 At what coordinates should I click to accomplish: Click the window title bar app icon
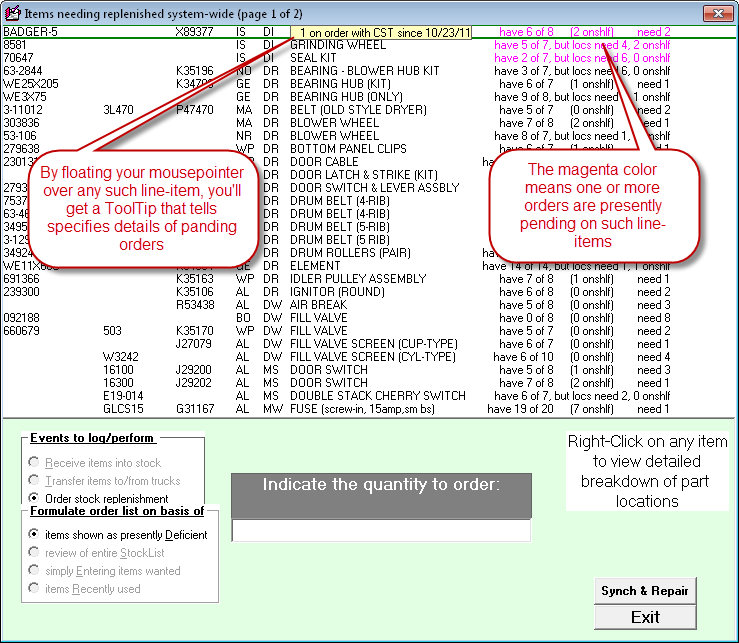point(13,13)
